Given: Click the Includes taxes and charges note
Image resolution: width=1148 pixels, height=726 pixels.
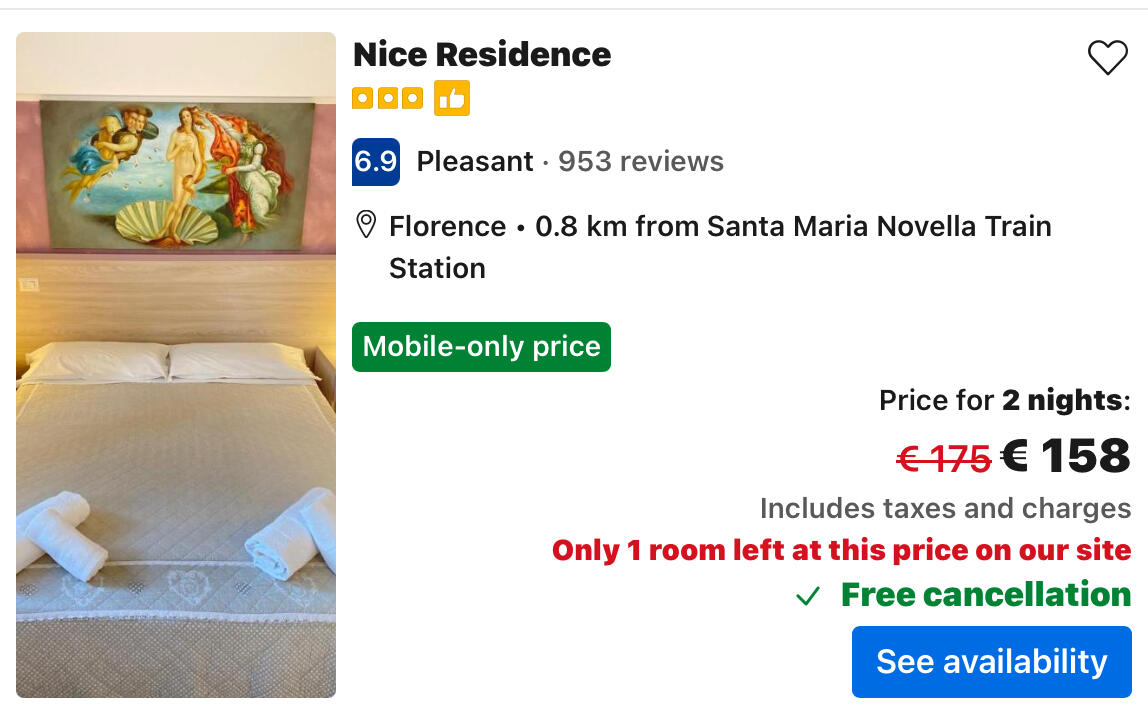Looking at the screenshot, I should coord(945,508).
